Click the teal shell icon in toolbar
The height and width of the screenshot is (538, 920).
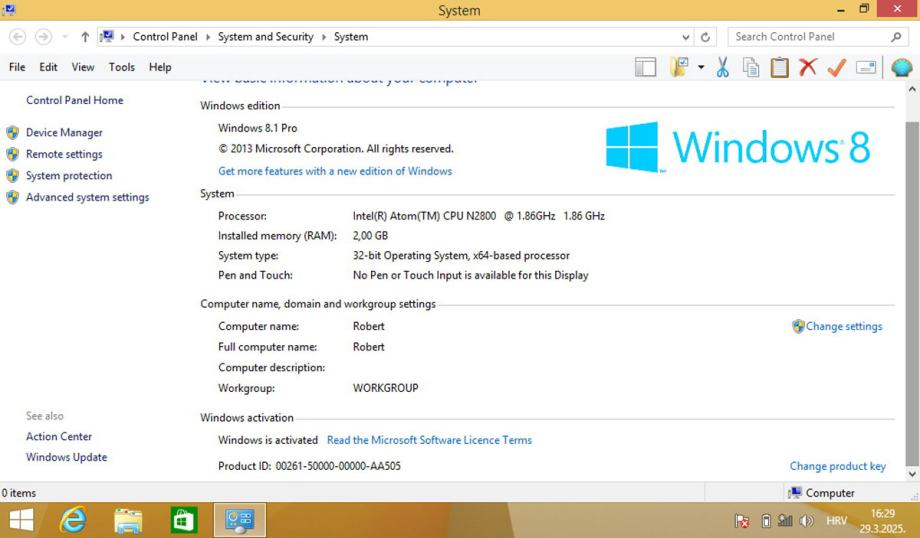901,67
